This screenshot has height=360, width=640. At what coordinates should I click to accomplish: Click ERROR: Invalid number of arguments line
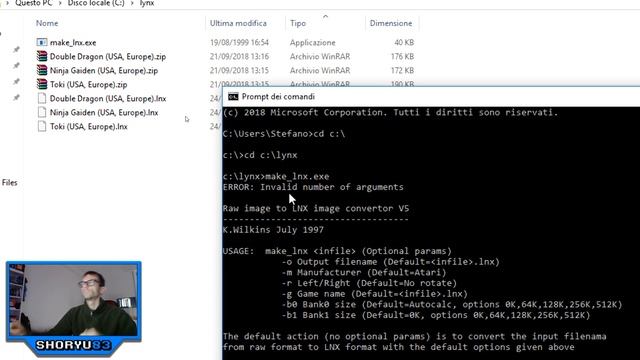[313, 187]
